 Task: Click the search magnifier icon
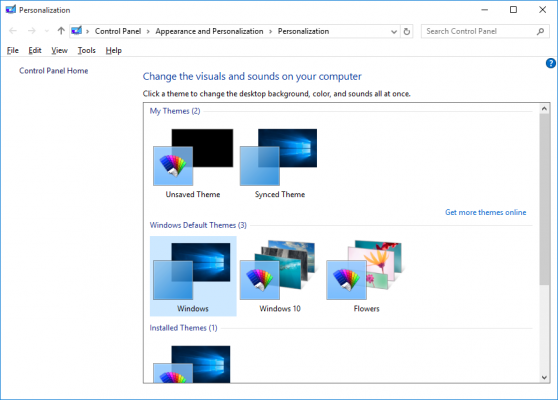pos(541,31)
